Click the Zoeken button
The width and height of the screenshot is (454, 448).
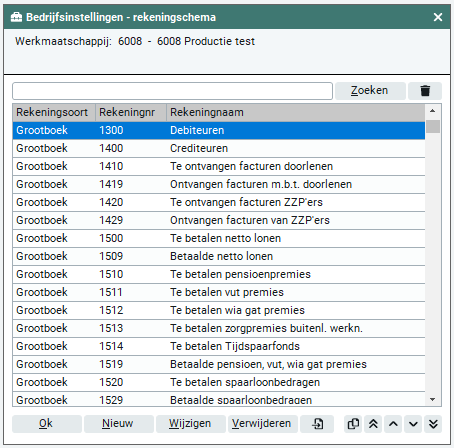pyautogui.click(x=370, y=91)
